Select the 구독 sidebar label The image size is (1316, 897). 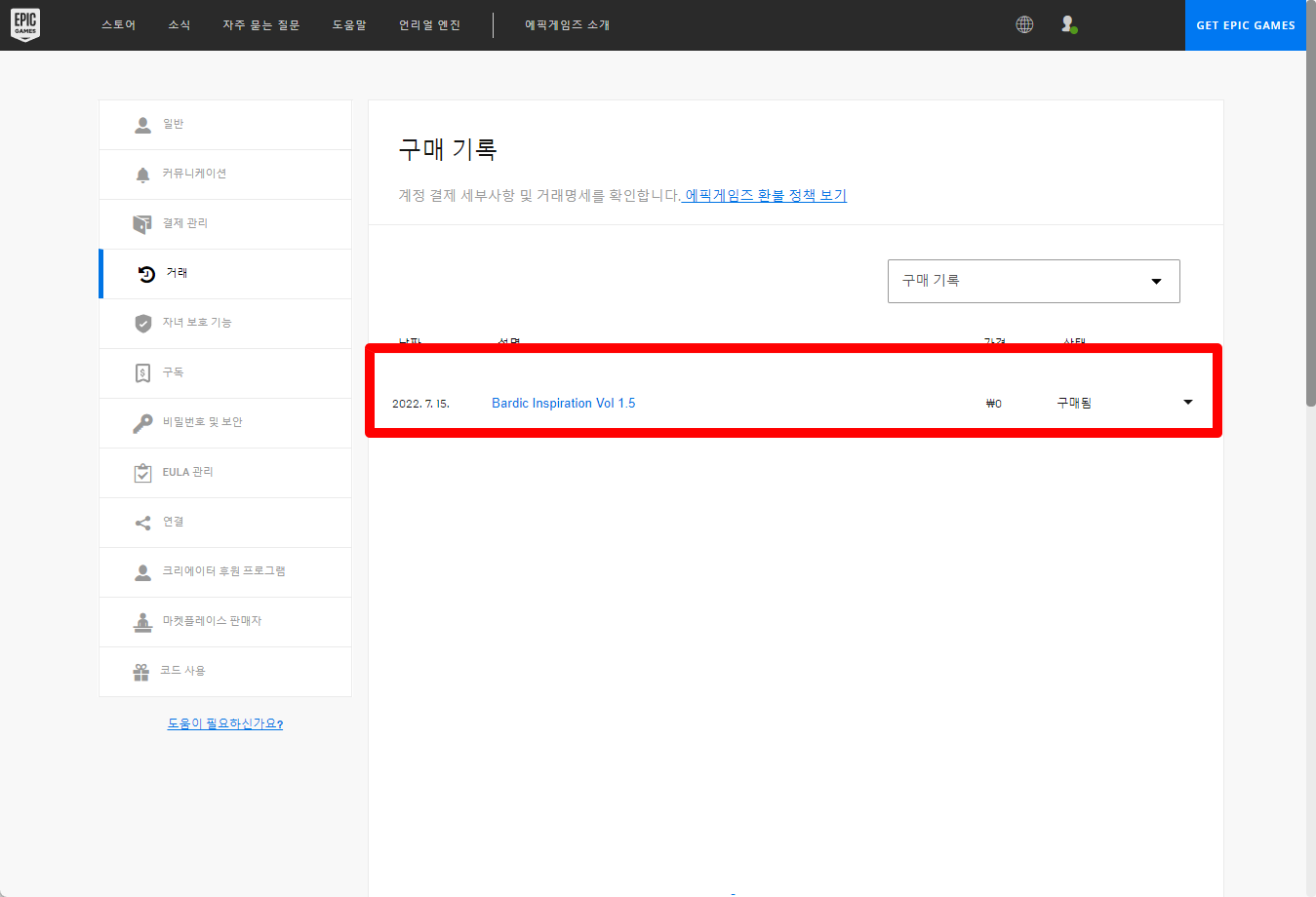click(x=174, y=372)
